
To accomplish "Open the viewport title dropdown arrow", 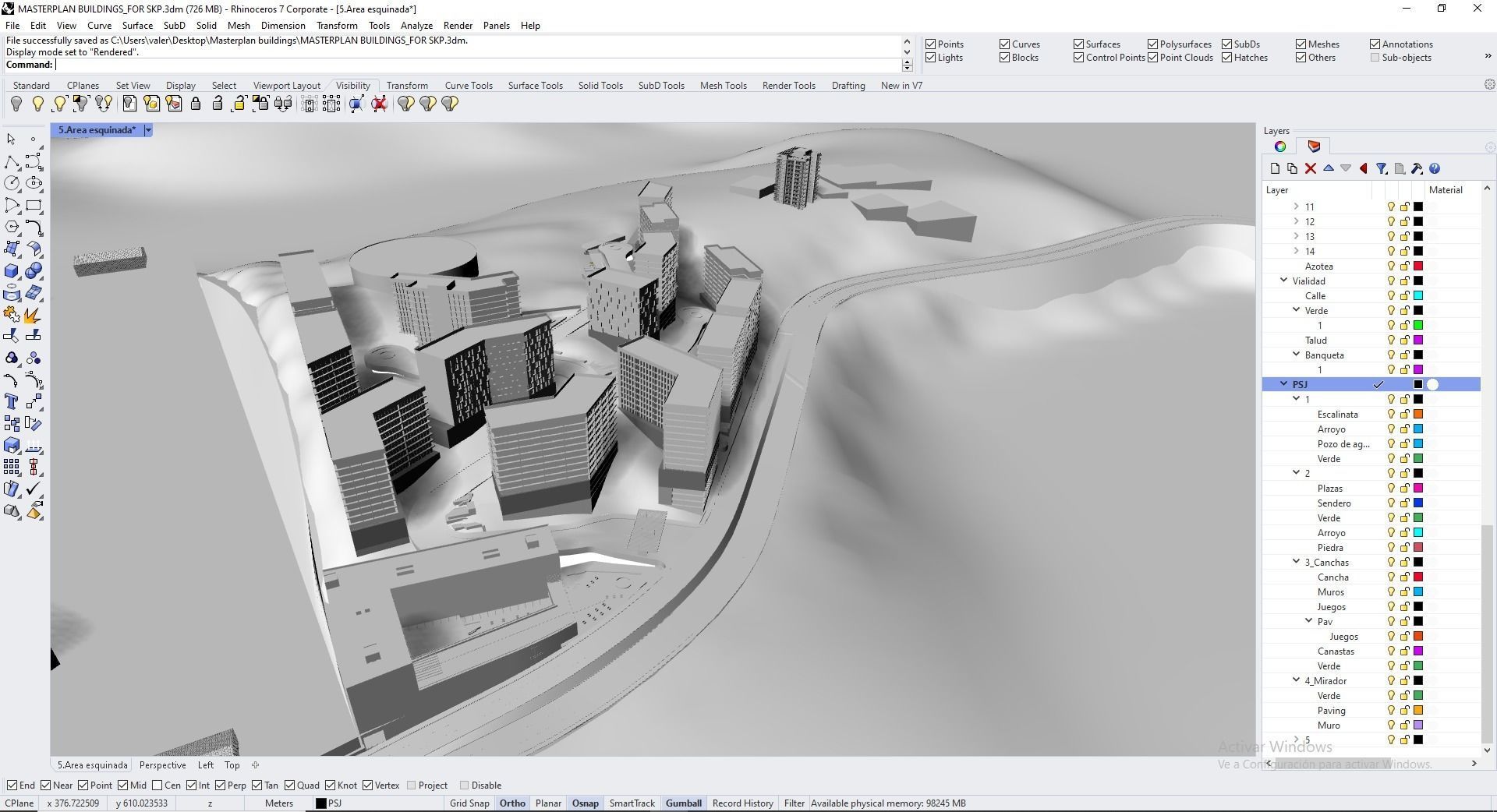I will pyautogui.click(x=147, y=130).
